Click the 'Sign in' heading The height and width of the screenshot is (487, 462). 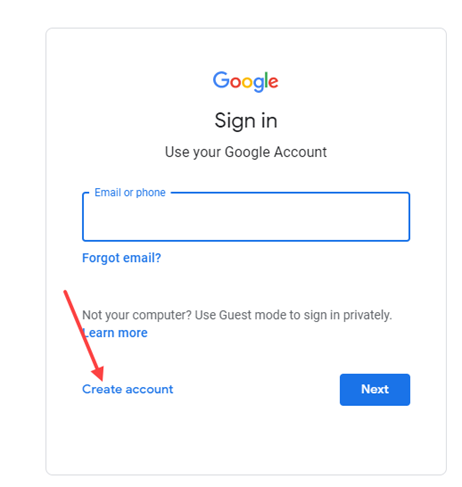(x=246, y=121)
